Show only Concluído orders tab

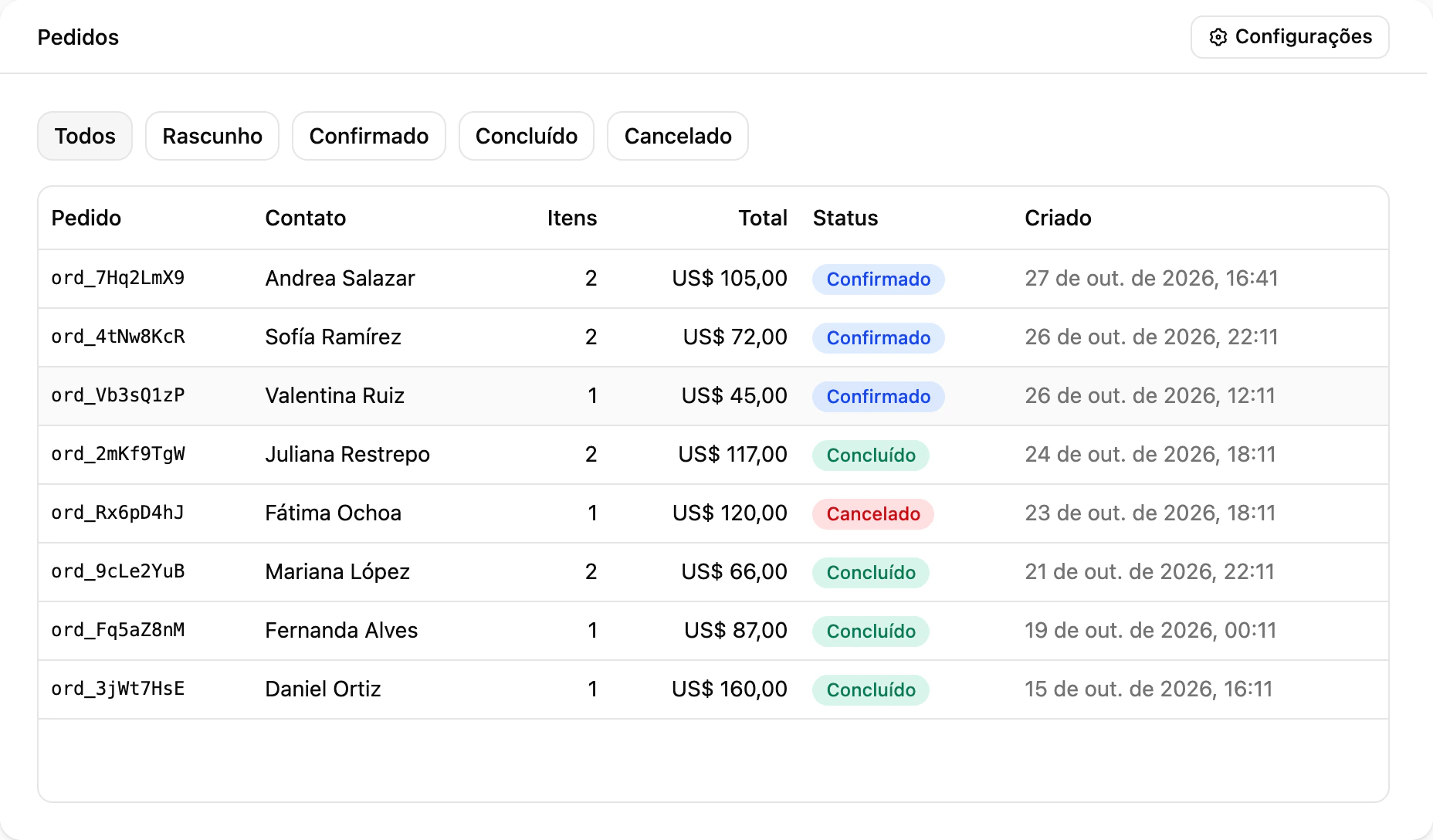527,136
